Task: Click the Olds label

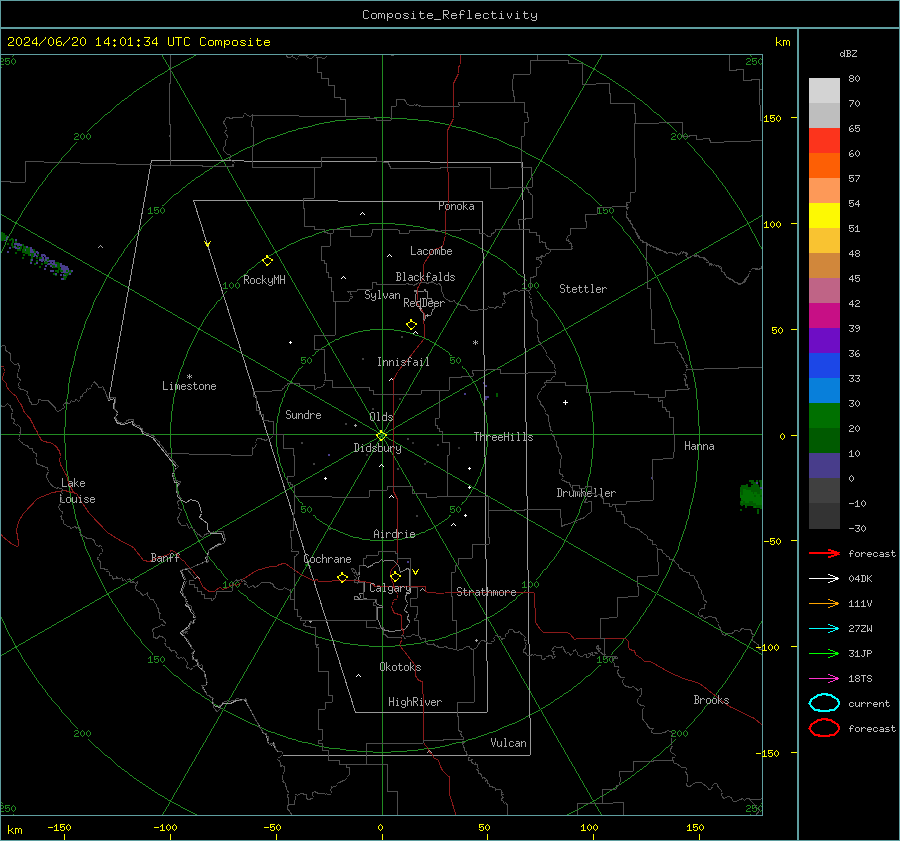Action: coord(381,417)
